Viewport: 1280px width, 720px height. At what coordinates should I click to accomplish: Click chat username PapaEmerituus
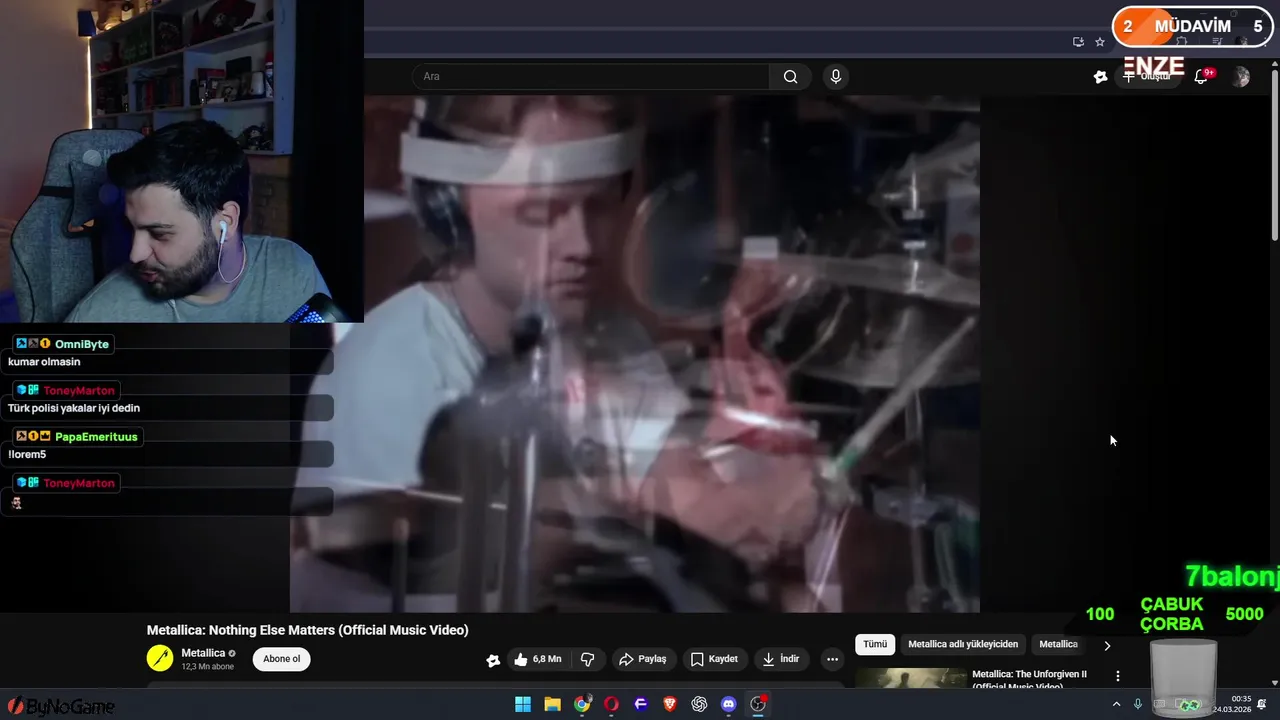[96, 437]
